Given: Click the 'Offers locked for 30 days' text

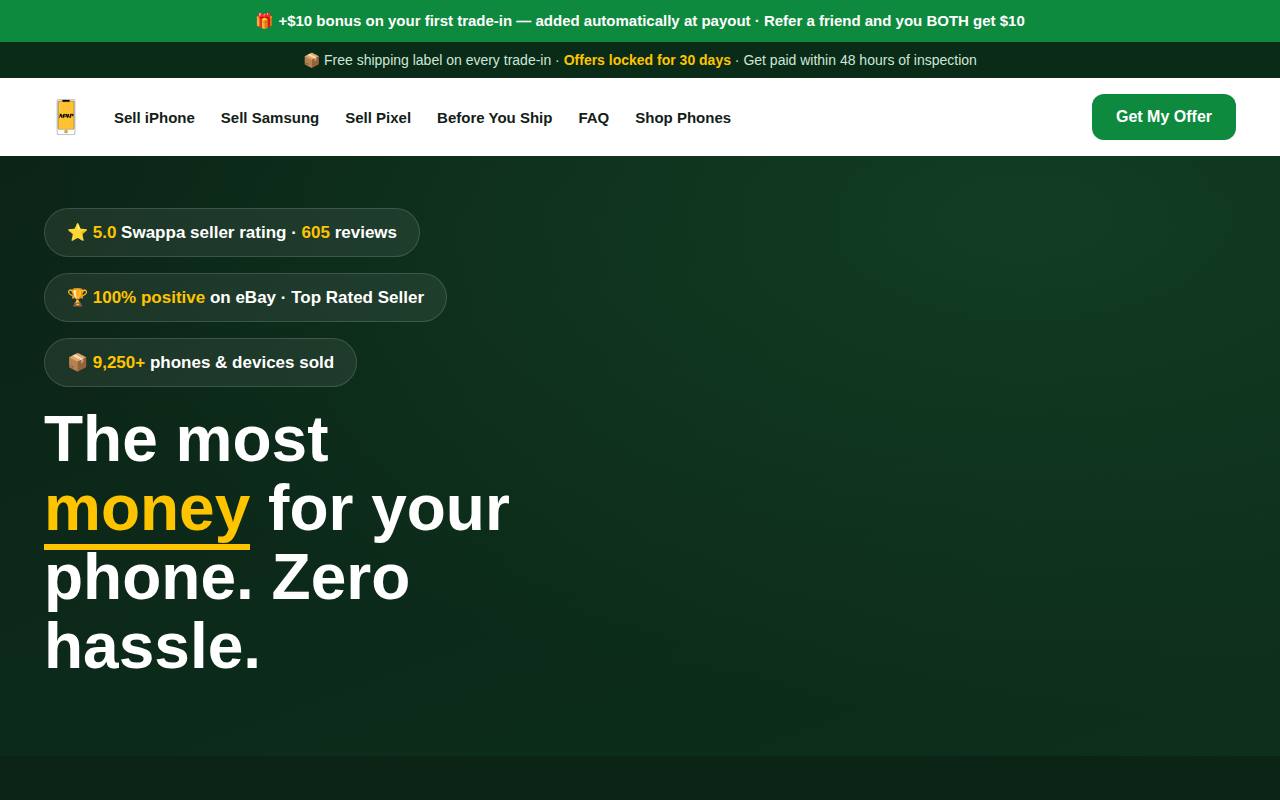Looking at the screenshot, I should tap(647, 60).
